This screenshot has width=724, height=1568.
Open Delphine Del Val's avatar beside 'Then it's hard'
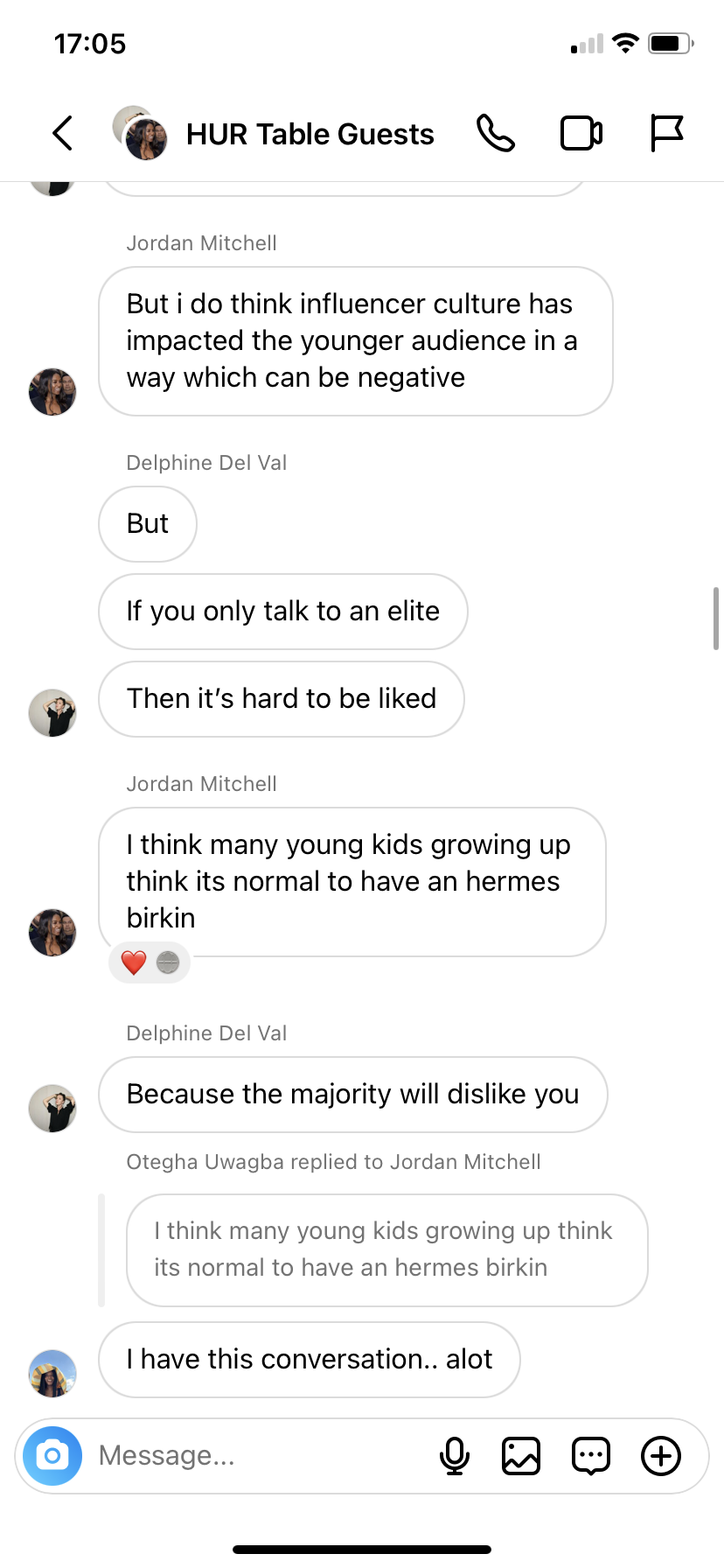pyautogui.click(x=52, y=712)
